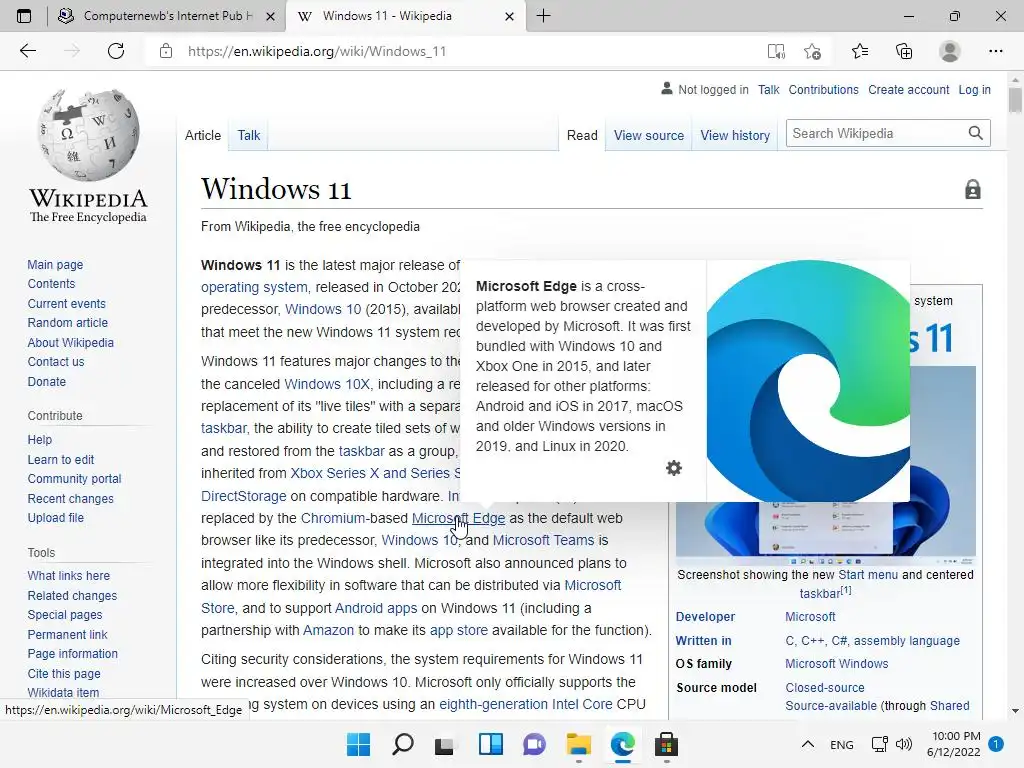The width and height of the screenshot is (1024, 768).
Task: Click the browser address bar URL
Action: pyautogui.click(x=317, y=51)
